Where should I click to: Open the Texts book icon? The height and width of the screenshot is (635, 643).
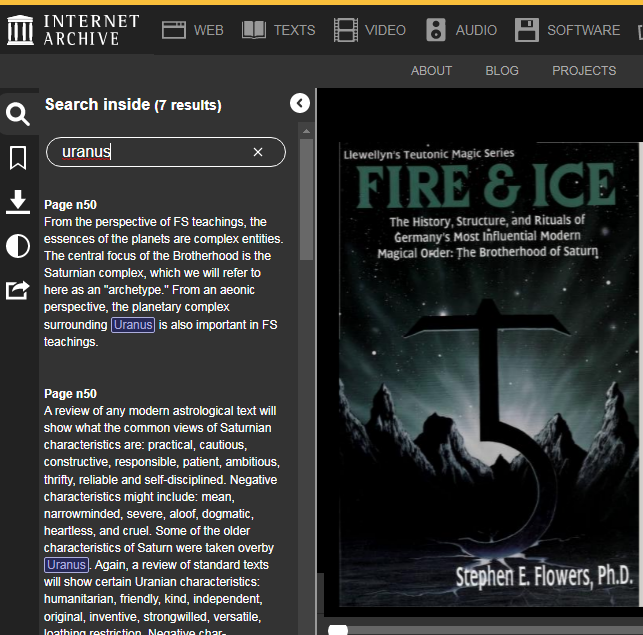(254, 30)
